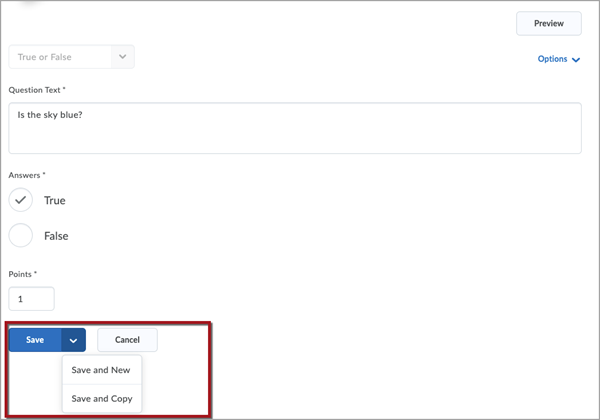600x420 pixels.
Task: Click the True answer label
Action: (x=55, y=200)
